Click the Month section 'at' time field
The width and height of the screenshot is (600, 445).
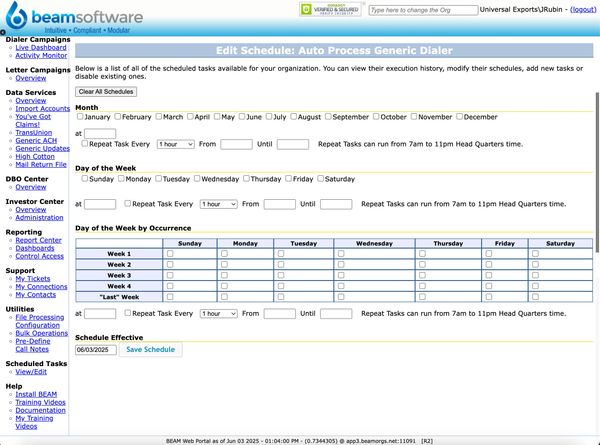click(100, 133)
